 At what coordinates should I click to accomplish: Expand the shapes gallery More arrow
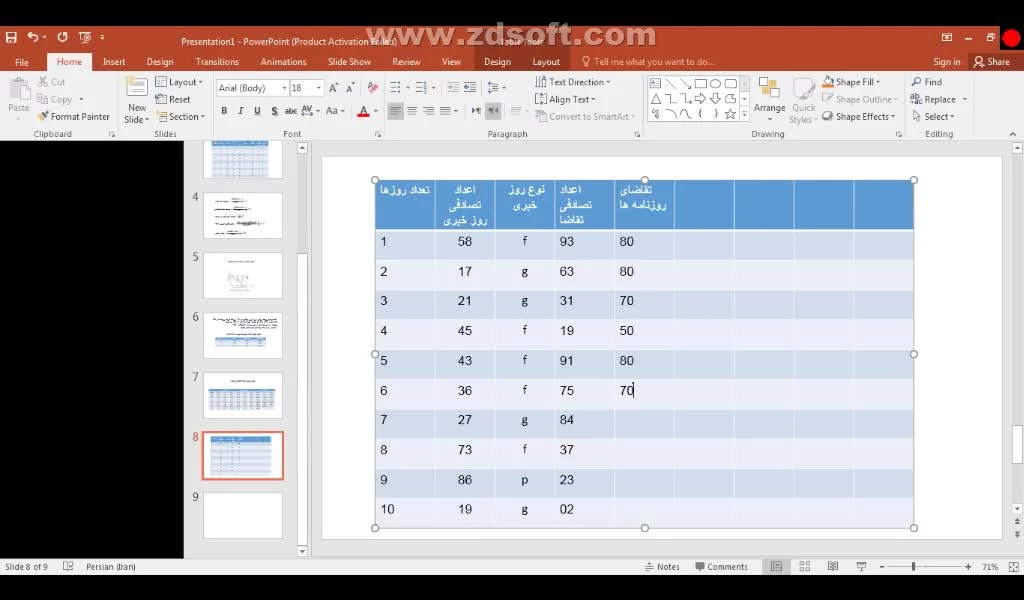coord(744,114)
